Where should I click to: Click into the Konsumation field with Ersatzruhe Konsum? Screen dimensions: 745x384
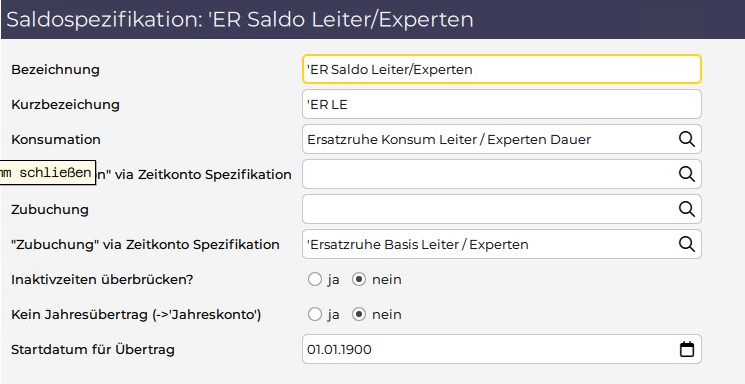(x=489, y=139)
